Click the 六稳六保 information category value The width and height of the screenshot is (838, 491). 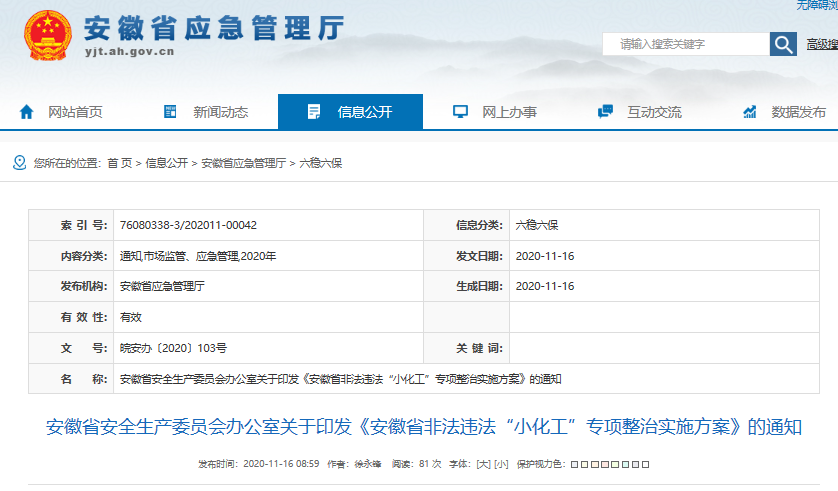tap(537, 225)
